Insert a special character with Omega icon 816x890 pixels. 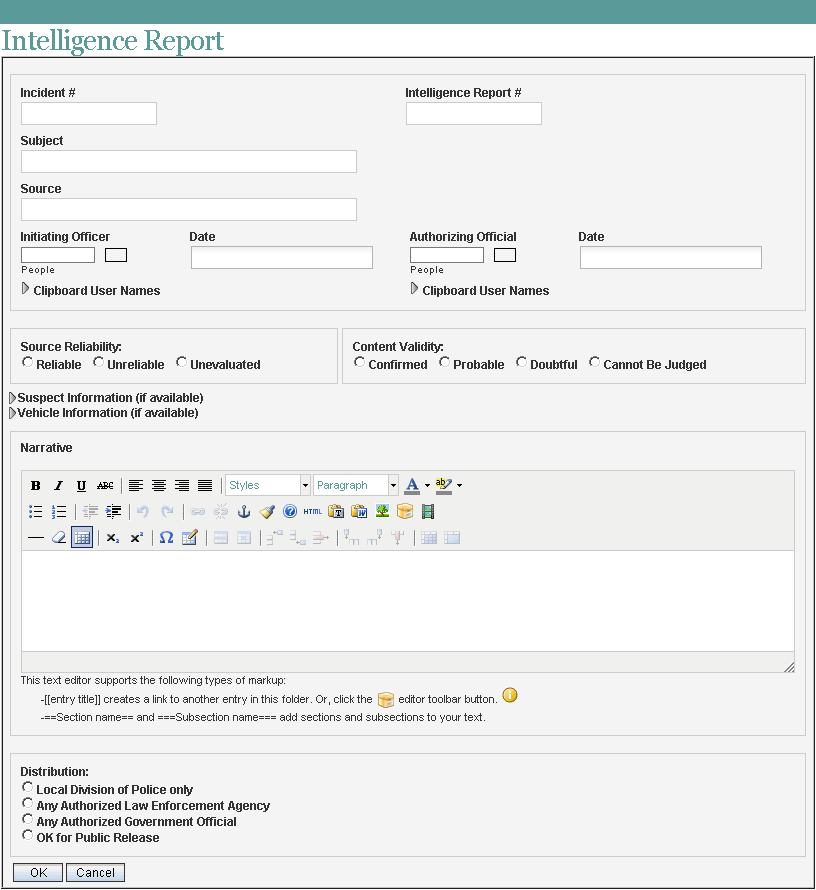(166, 538)
